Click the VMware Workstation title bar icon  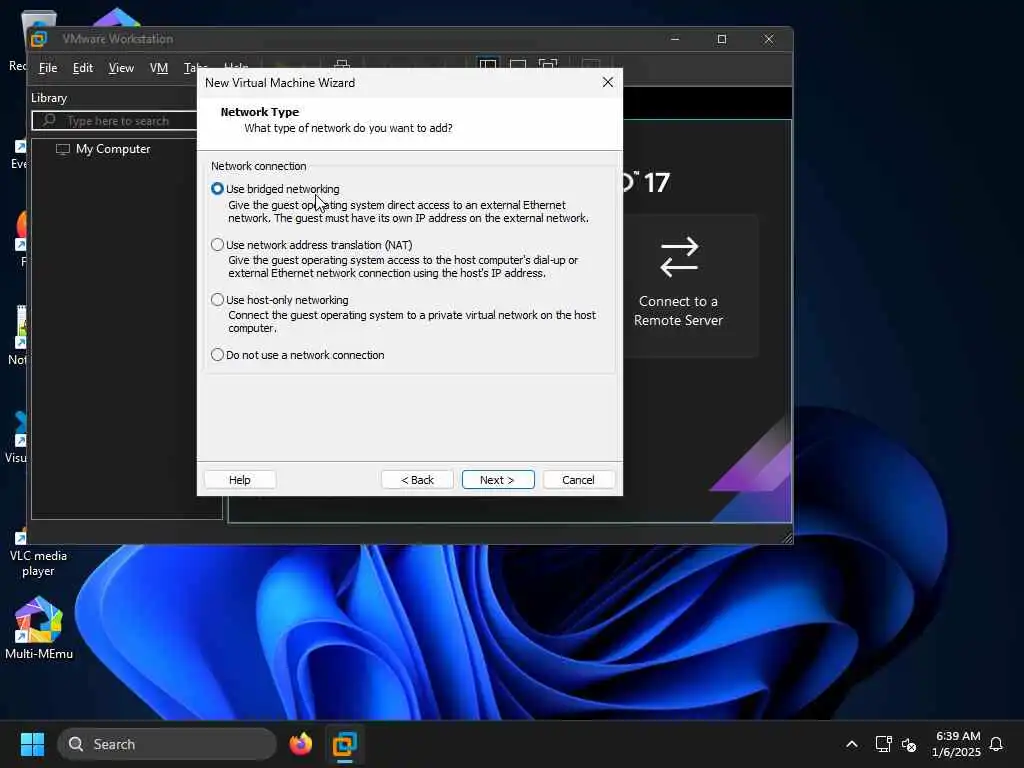click(x=39, y=39)
